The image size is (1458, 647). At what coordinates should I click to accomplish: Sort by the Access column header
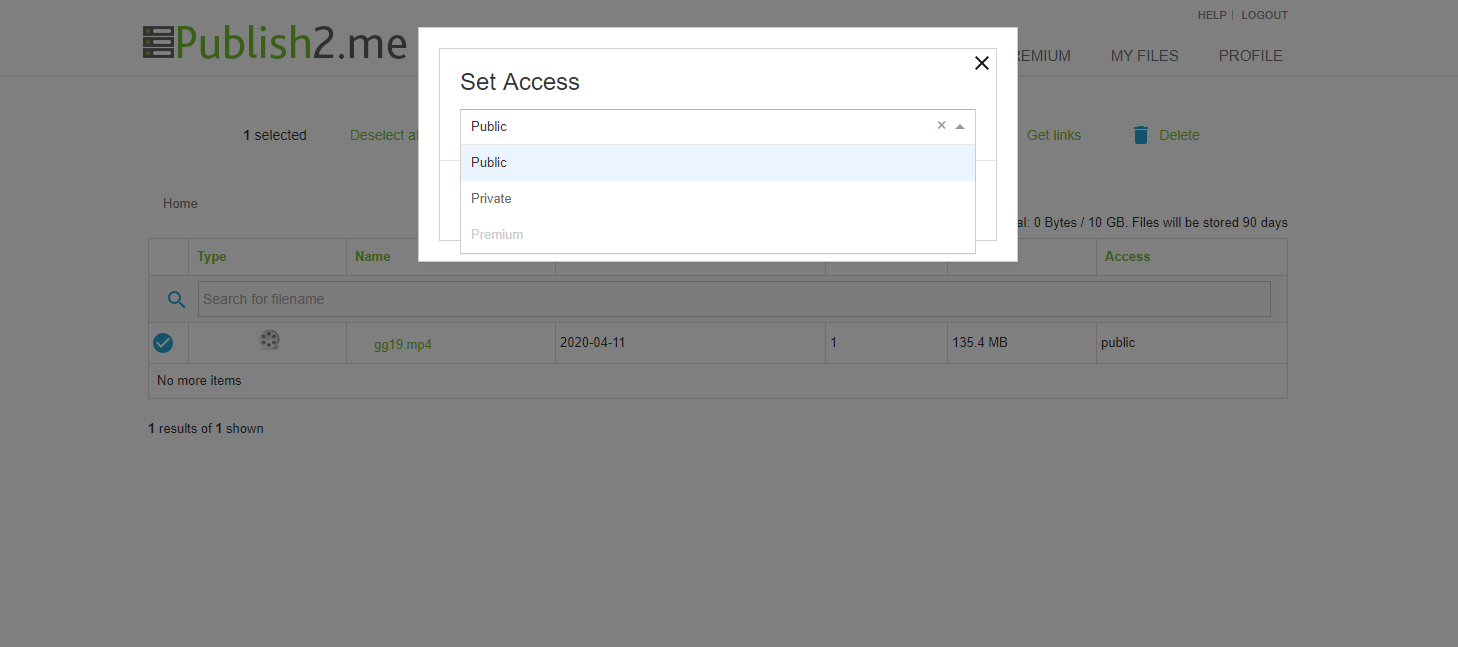click(1127, 257)
